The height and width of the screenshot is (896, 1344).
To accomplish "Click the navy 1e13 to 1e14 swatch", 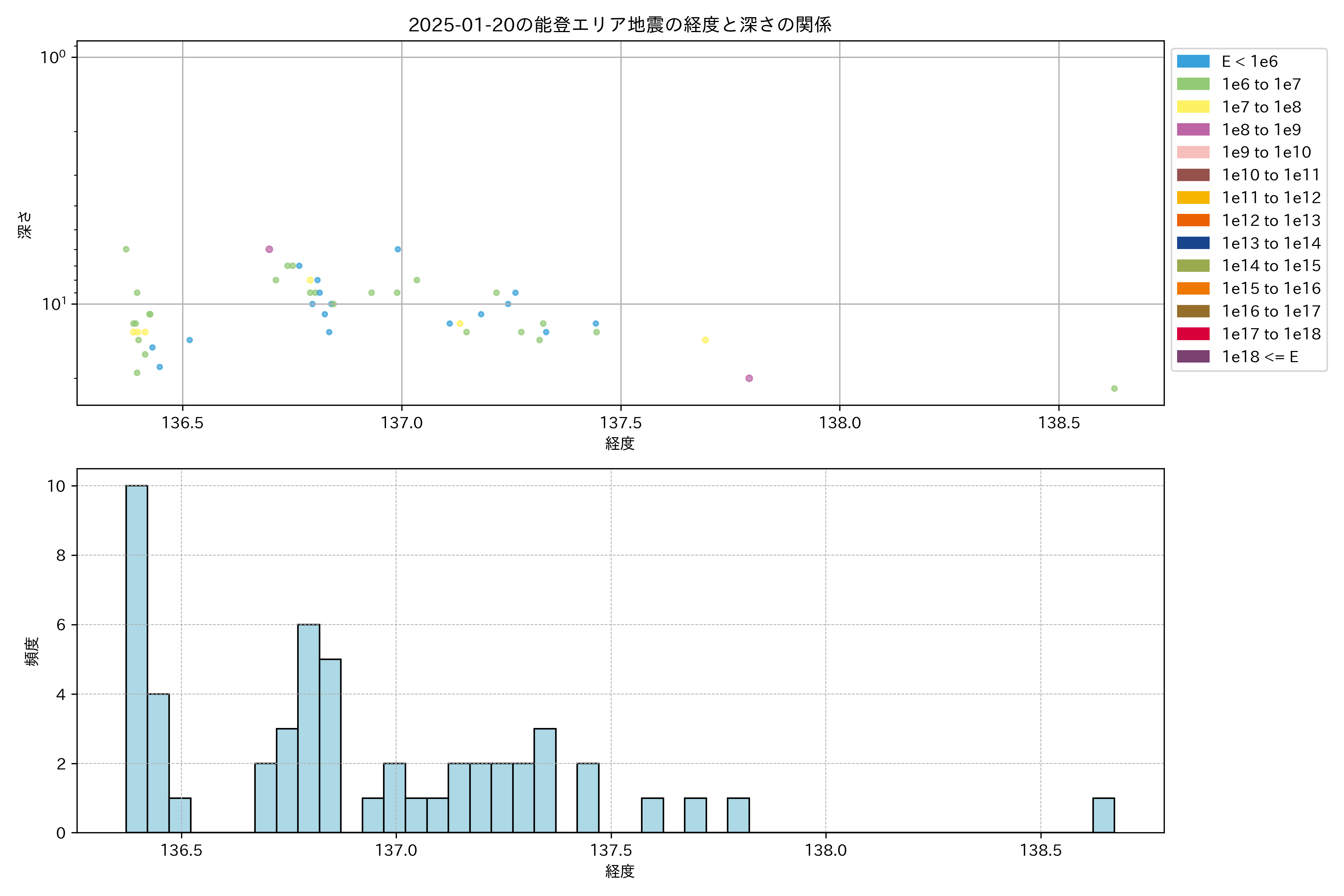I will (1192, 243).
